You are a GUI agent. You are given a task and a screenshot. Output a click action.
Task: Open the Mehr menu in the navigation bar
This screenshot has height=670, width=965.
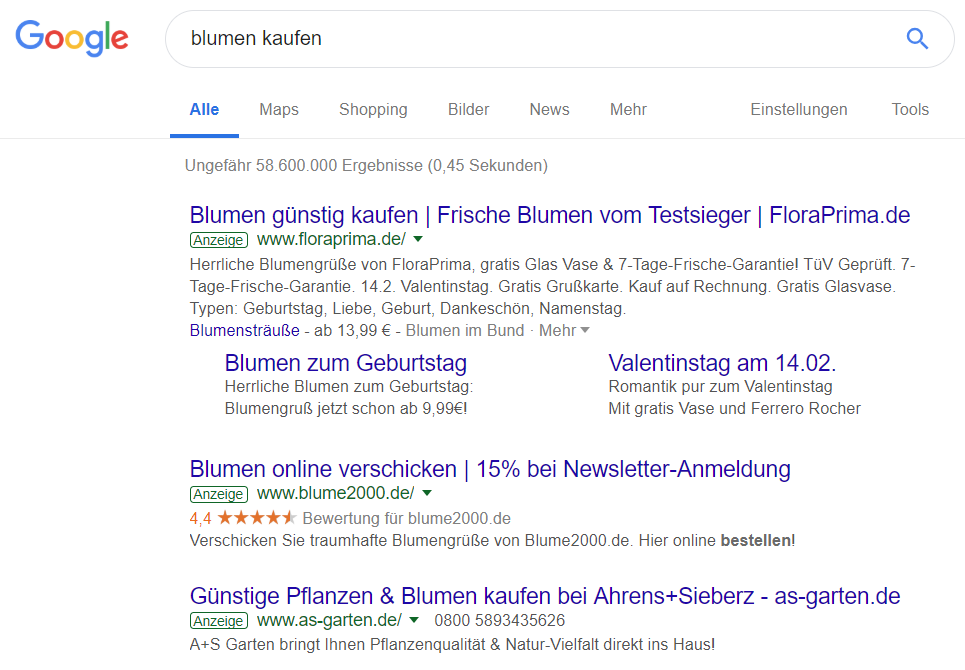click(628, 109)
